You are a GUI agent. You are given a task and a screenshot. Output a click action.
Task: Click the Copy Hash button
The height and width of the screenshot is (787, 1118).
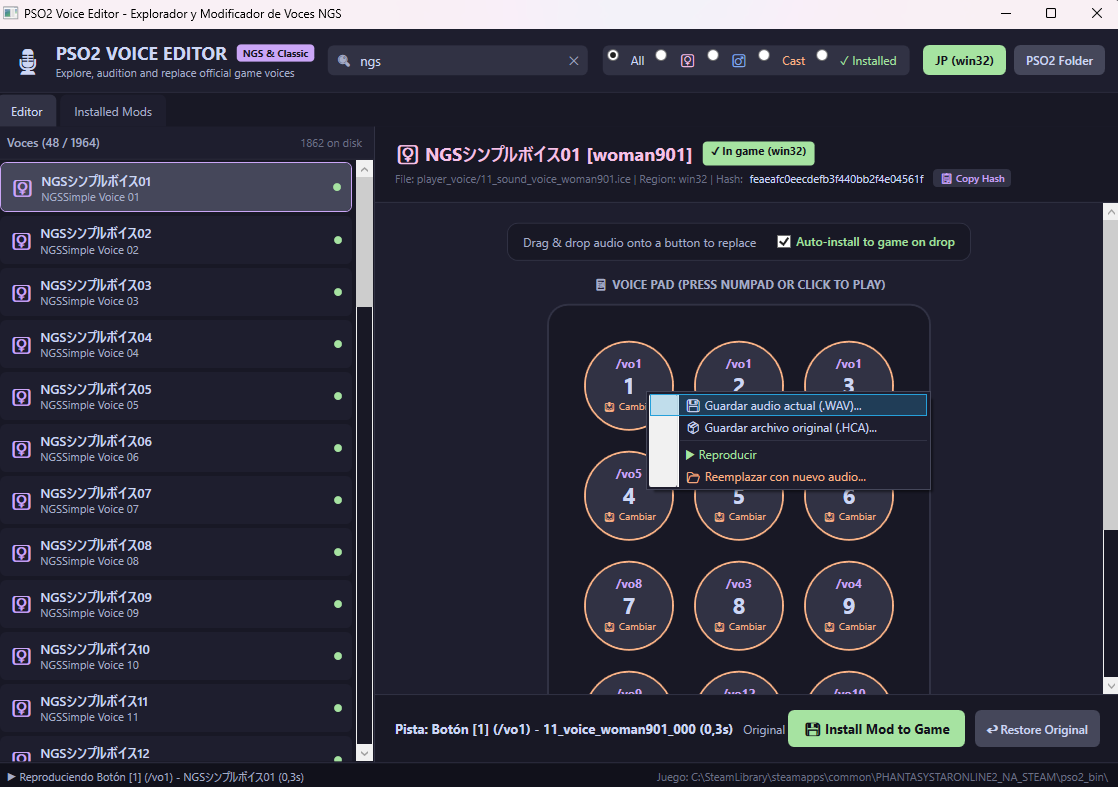972,179
